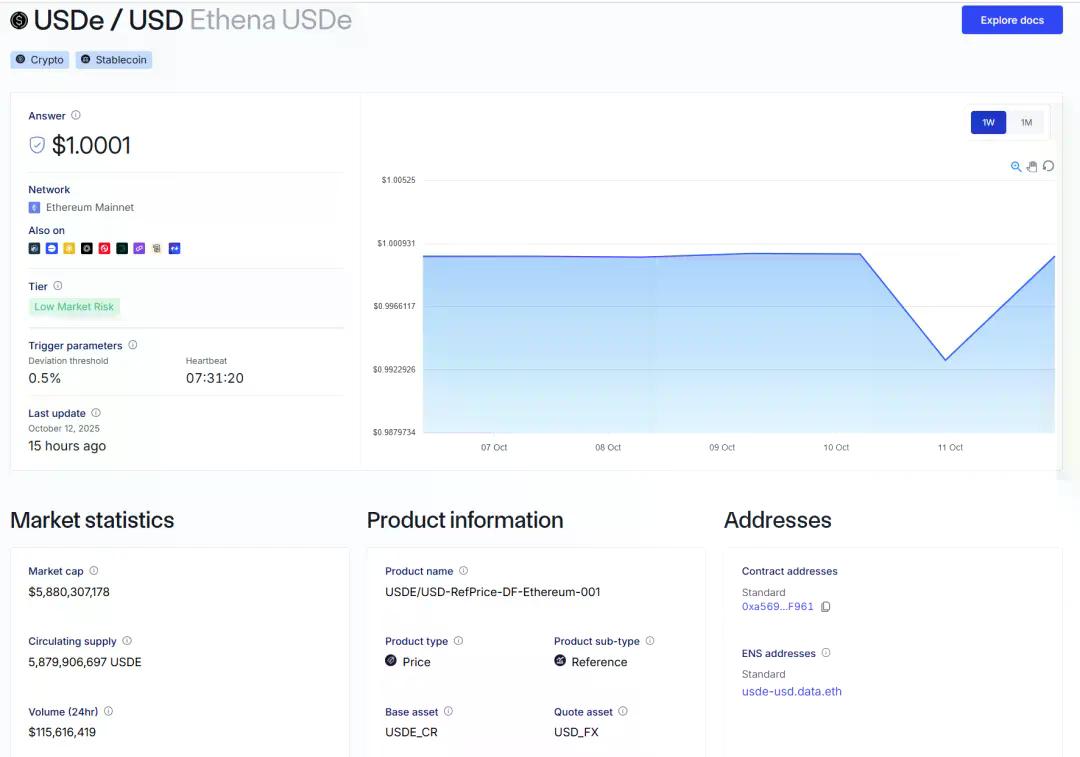
Task: Toggle the Stablecoin tag
Action: [113, 60]
